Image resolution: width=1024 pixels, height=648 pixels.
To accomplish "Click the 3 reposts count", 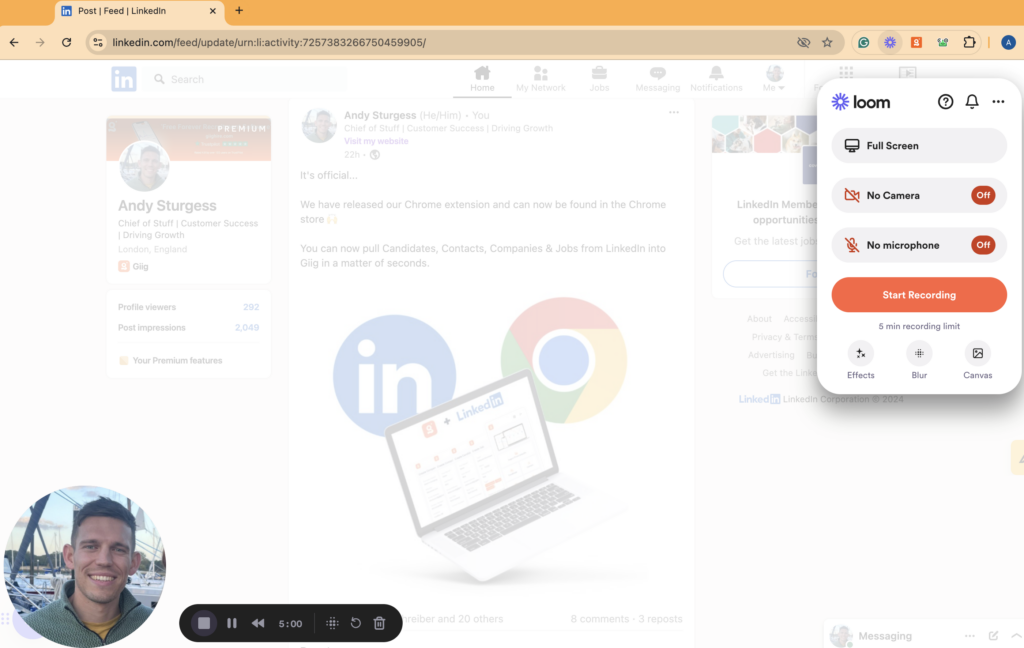I will click(x=660, y=619).
